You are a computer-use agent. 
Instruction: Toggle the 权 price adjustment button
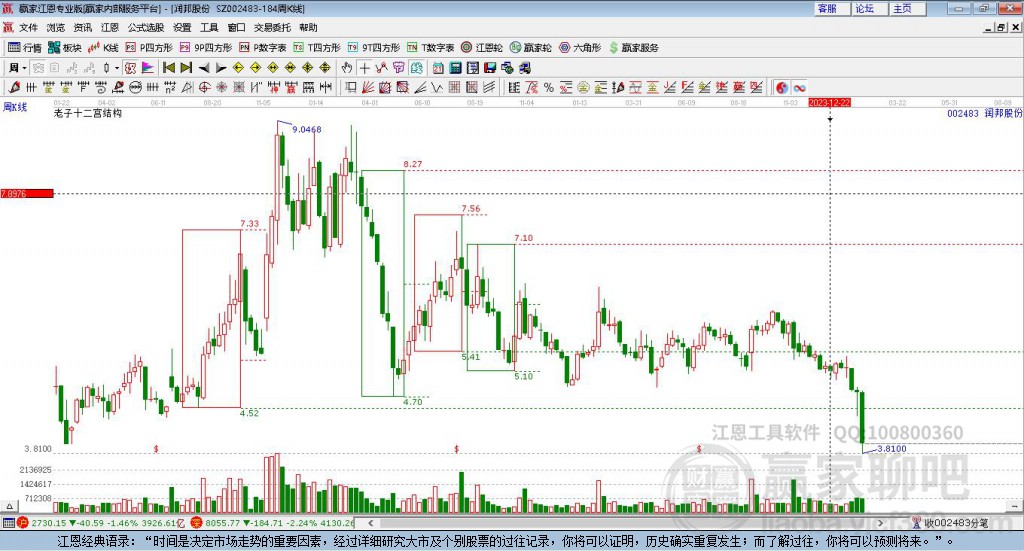click(x=130, y=68)
